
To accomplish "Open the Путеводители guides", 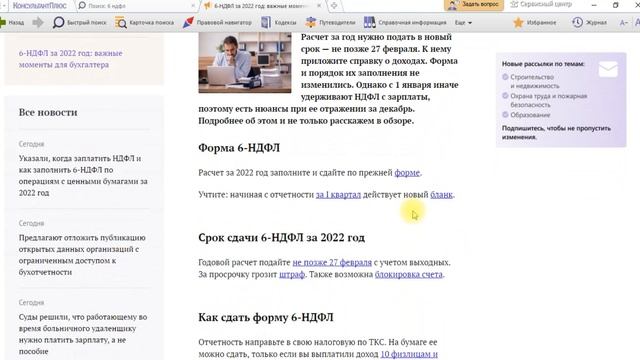I will click(x=330, y=22).
